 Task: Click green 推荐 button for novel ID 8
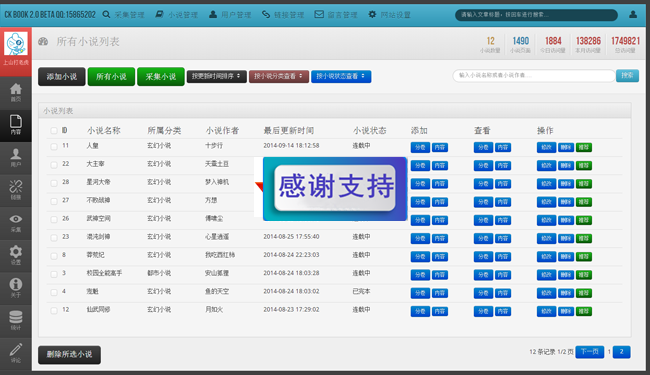tap(584, 256)
